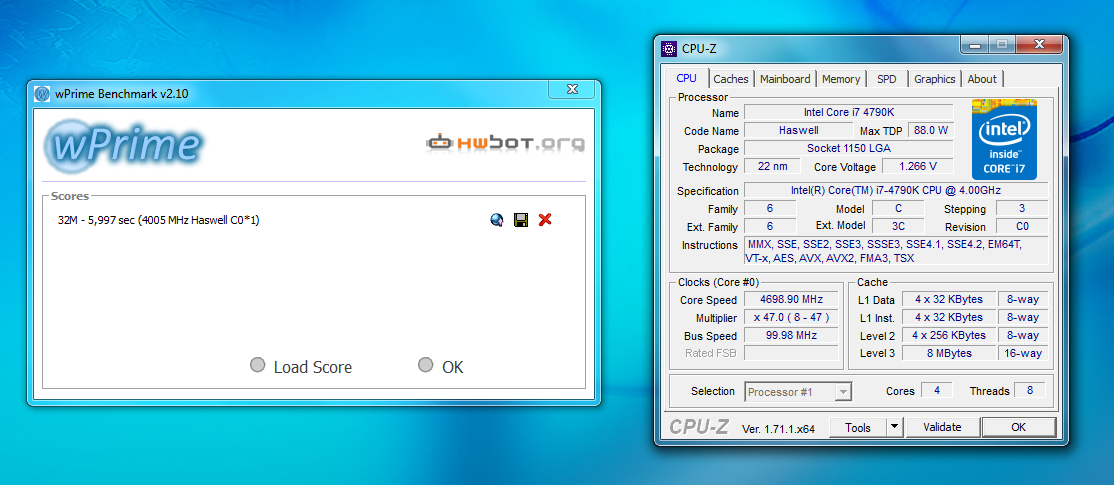Click the Stepping value 3

[x=1022, y=208]
